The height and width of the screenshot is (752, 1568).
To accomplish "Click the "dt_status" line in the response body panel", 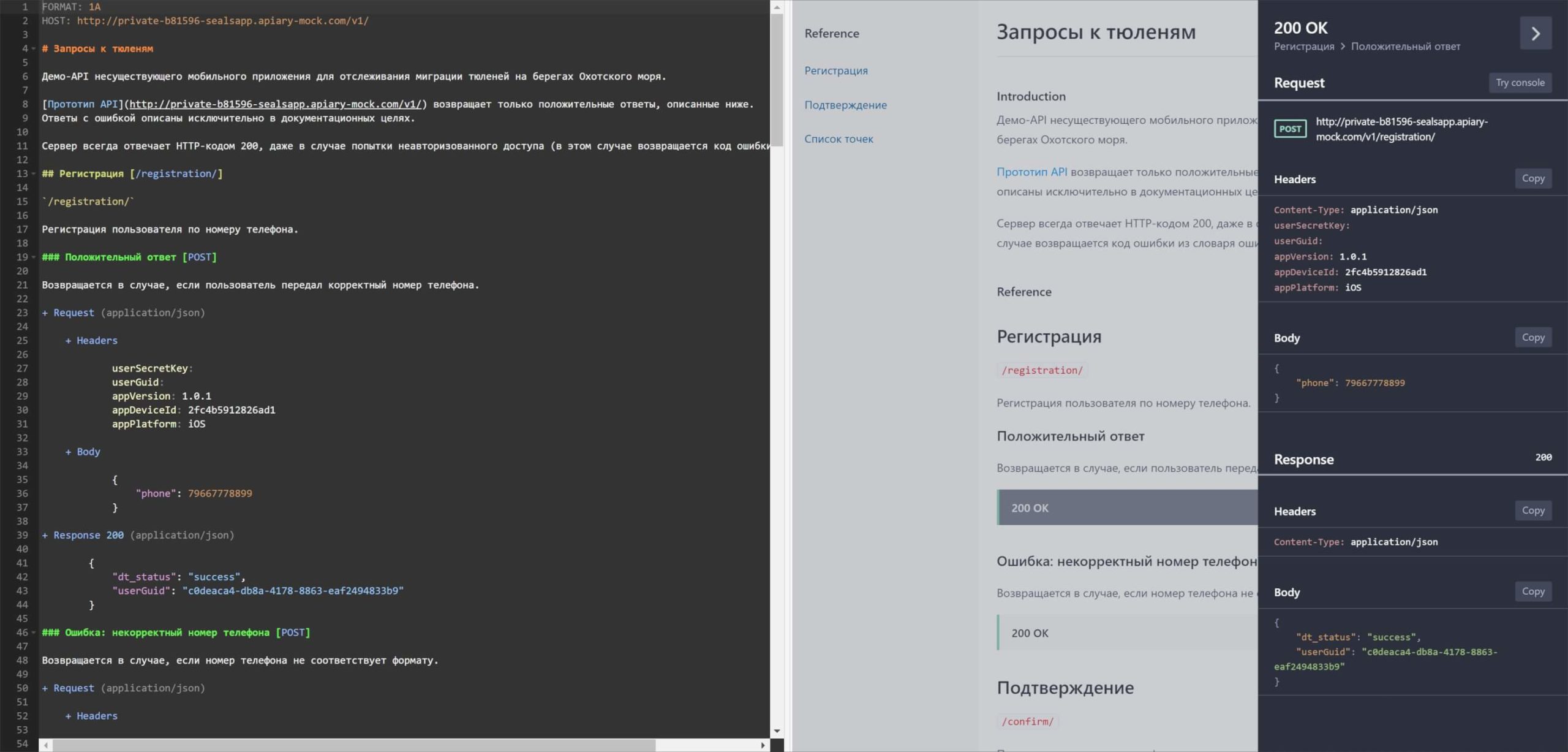I will (1358, 637).
